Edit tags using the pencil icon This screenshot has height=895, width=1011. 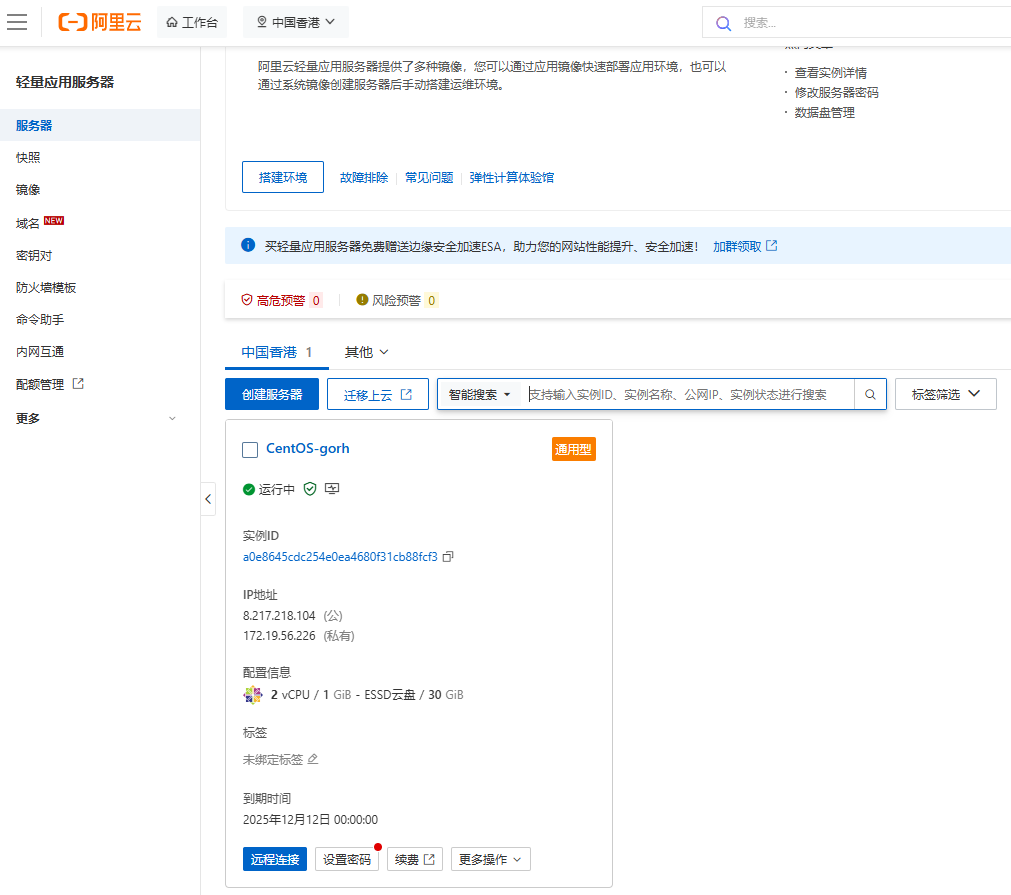(x=313, y=759)
